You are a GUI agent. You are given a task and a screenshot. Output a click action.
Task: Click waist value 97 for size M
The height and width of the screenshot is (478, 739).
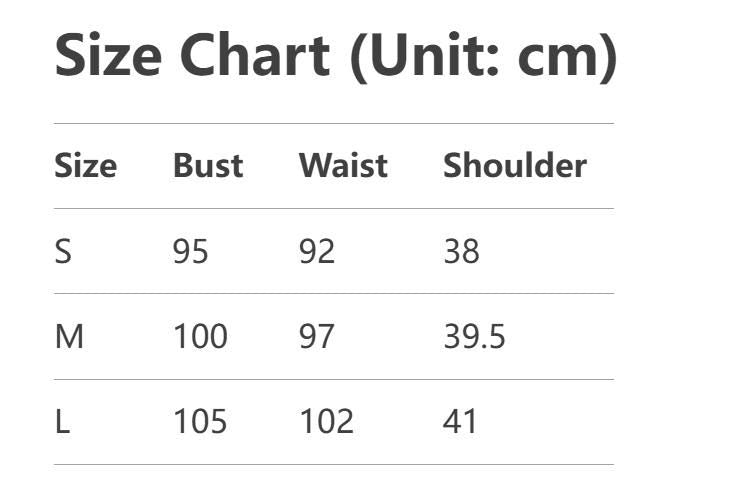317,337
